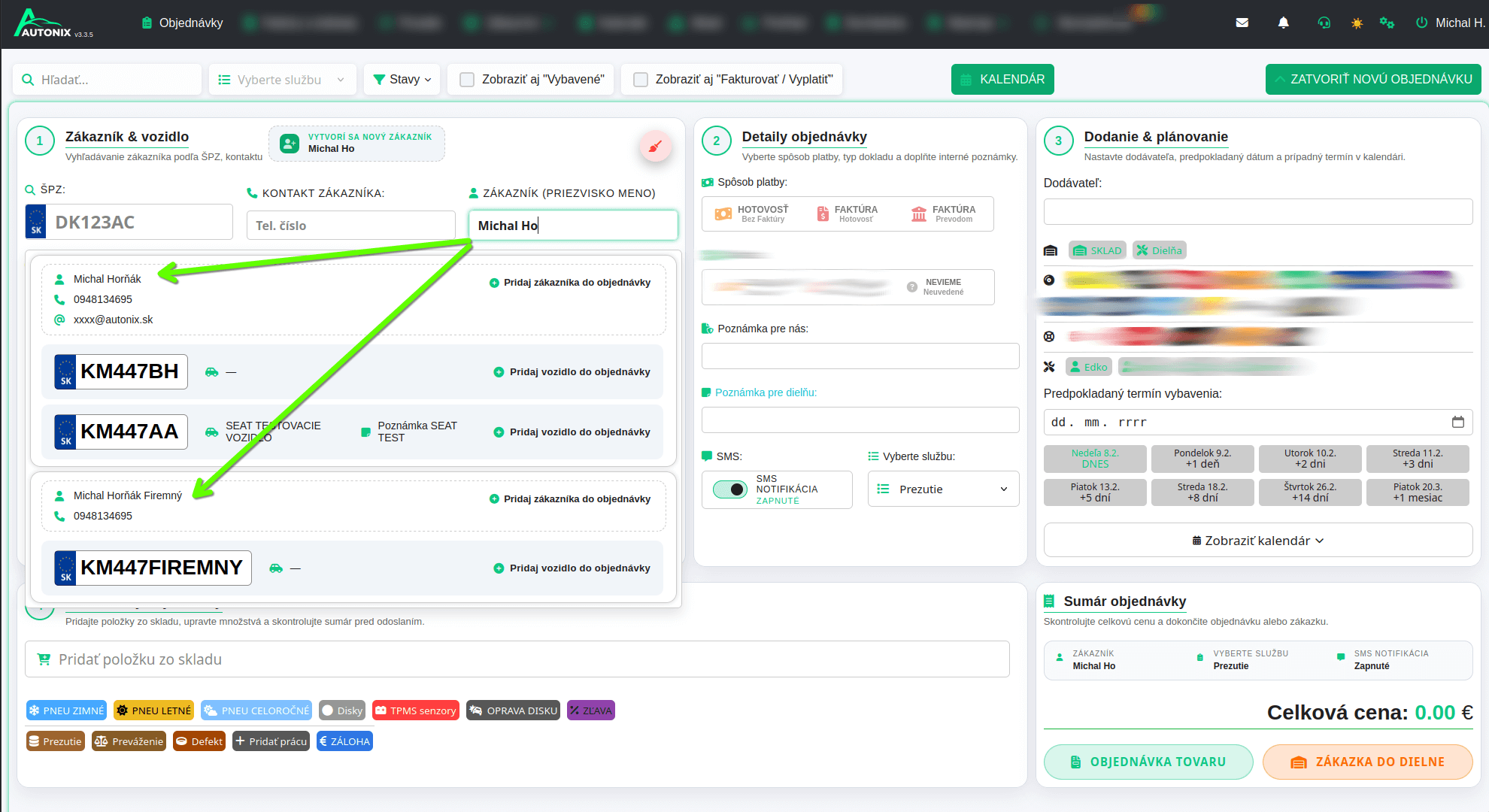Add vehicle KM447BH to order
1489x812 pixels.
click(572, 372)
